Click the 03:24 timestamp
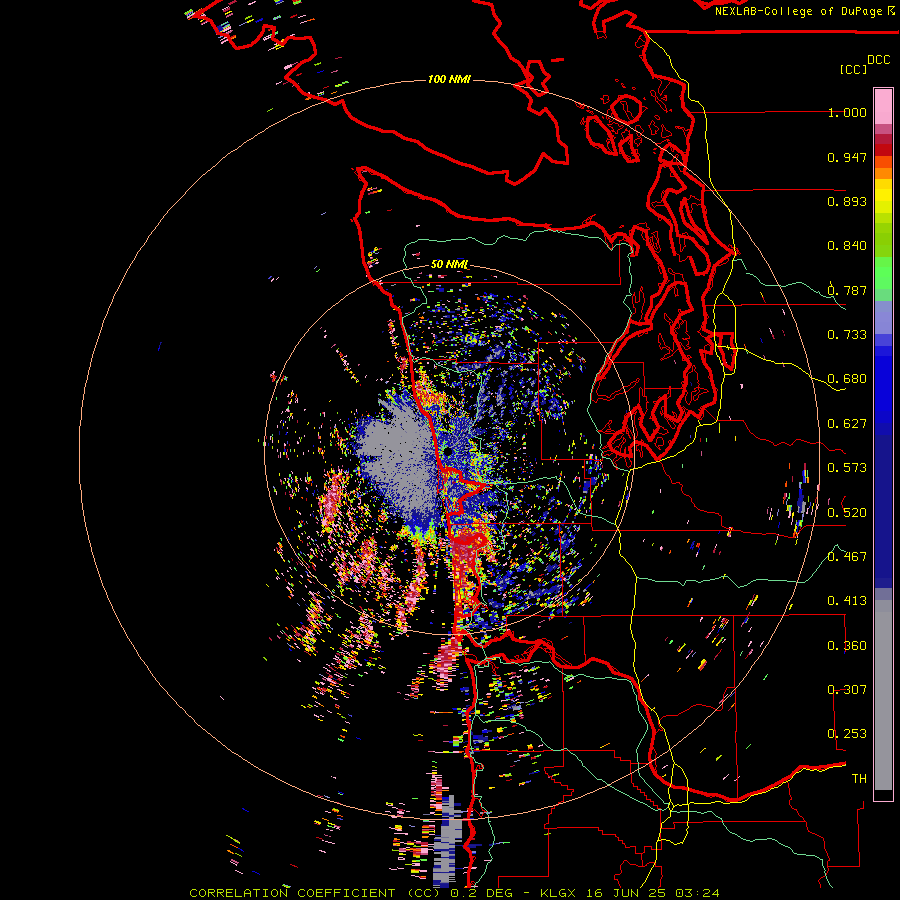Image resolution: width=900 pixels, height=900 pixels. tap(697, 893)
